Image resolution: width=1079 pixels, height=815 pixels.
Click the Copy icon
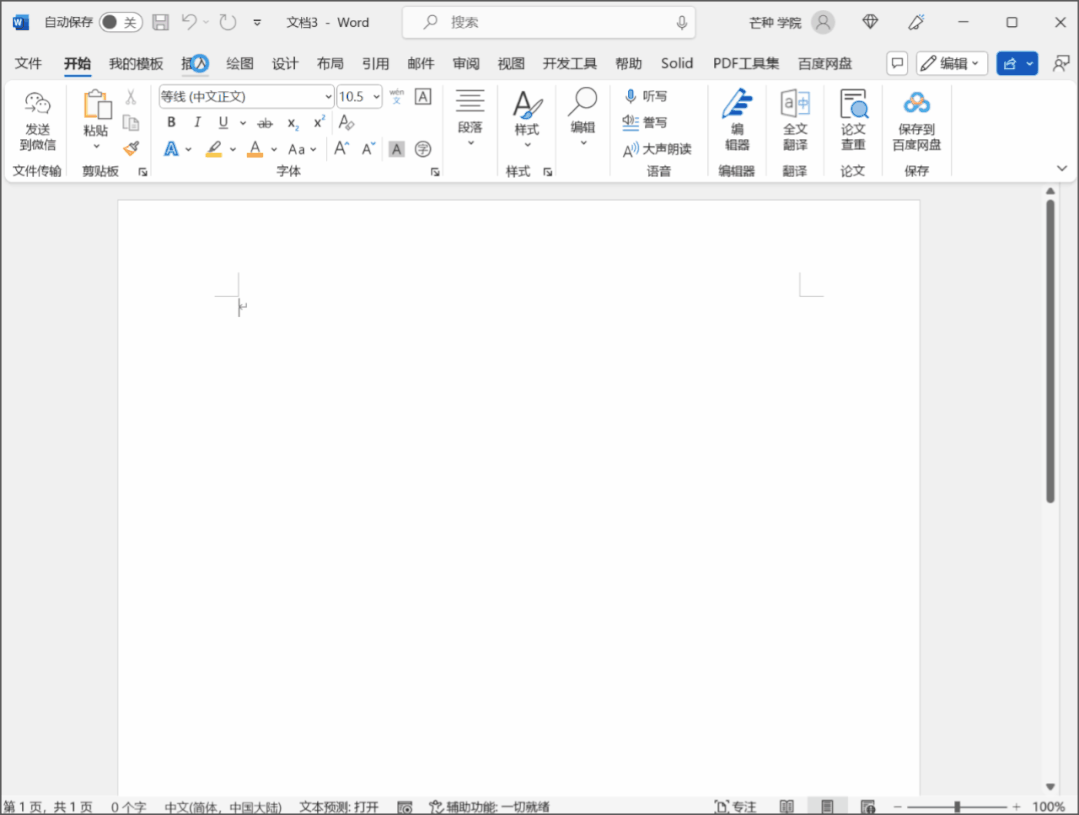pyautogui.click(x=131, y=123)
